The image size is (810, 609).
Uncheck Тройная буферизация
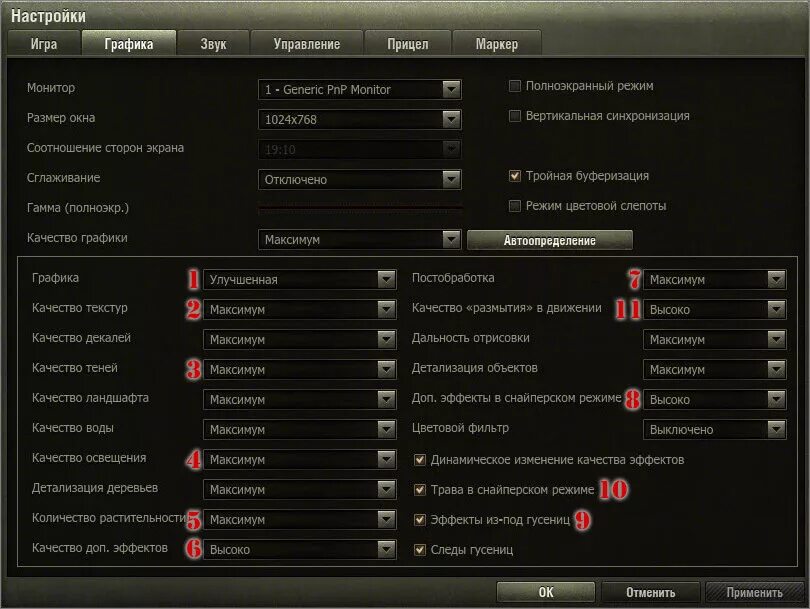(x=515, y=176)
